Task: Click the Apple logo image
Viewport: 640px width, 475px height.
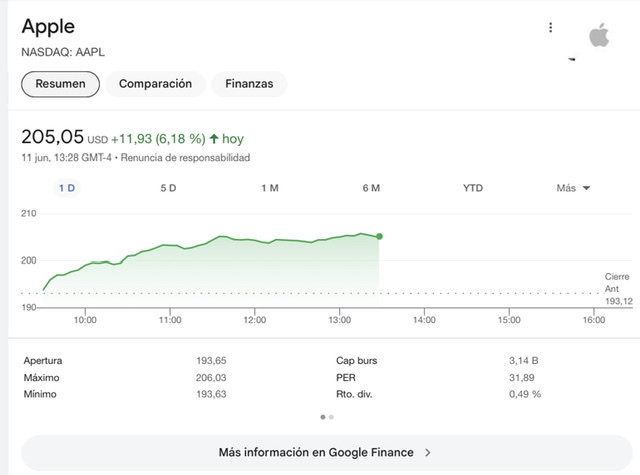Action: [x=599, y=35]
